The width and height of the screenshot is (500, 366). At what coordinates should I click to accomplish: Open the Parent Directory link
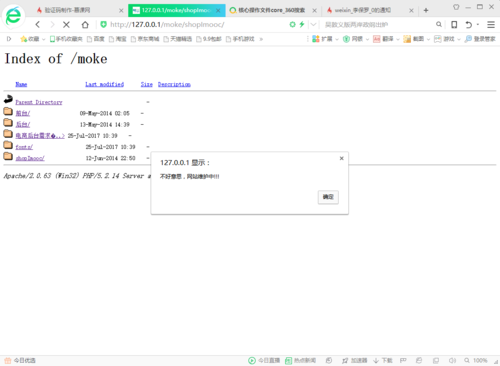tap(39, 102)
